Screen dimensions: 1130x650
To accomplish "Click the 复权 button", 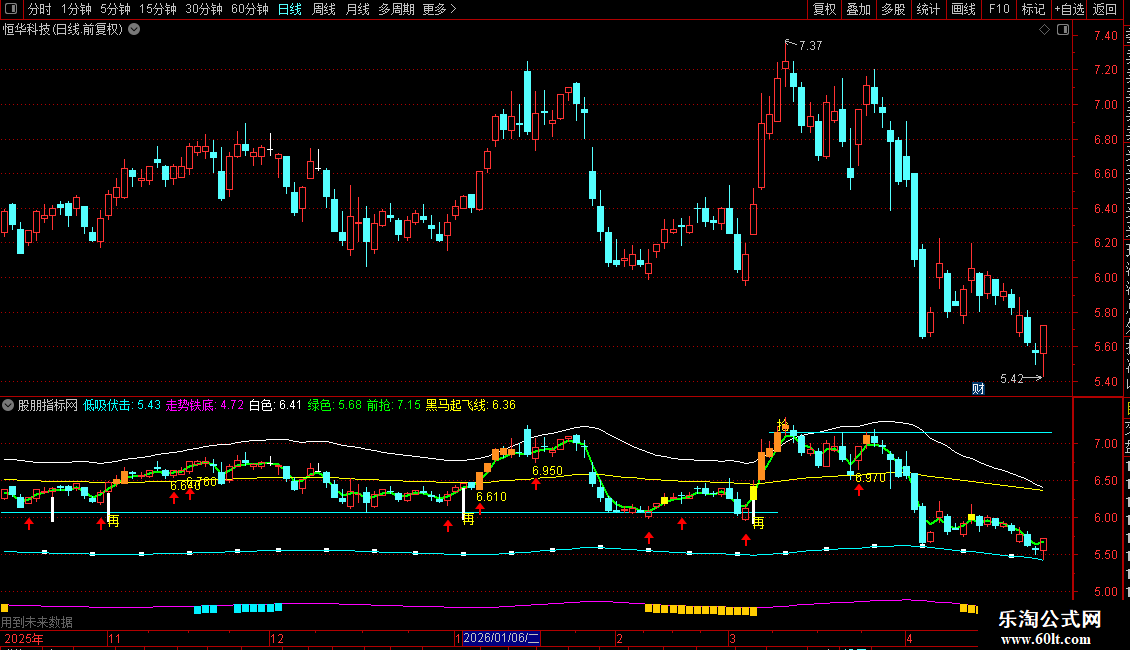I will point(824,9).
